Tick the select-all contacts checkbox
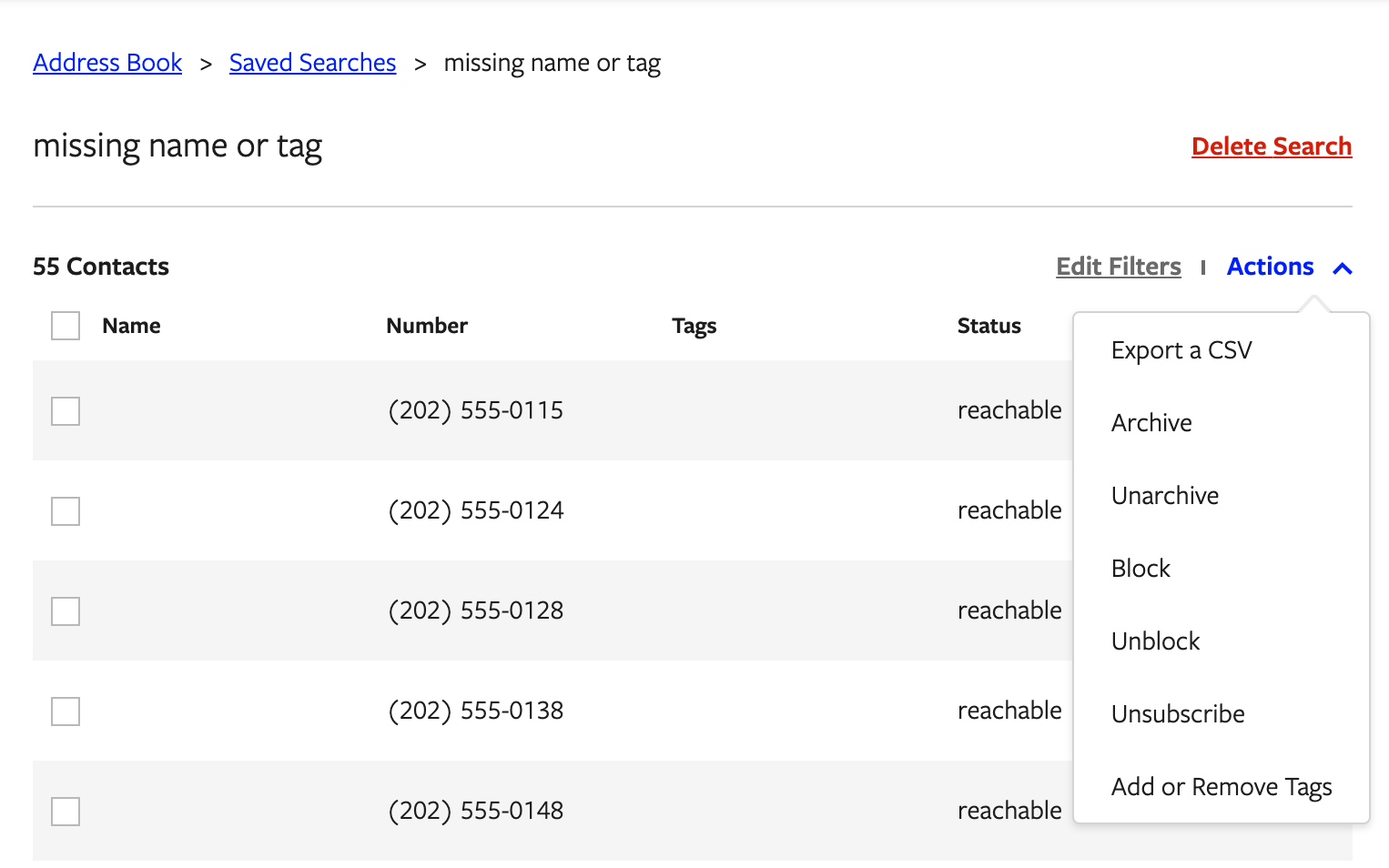Screen dimensions: 1389x868 coord(66,326)
